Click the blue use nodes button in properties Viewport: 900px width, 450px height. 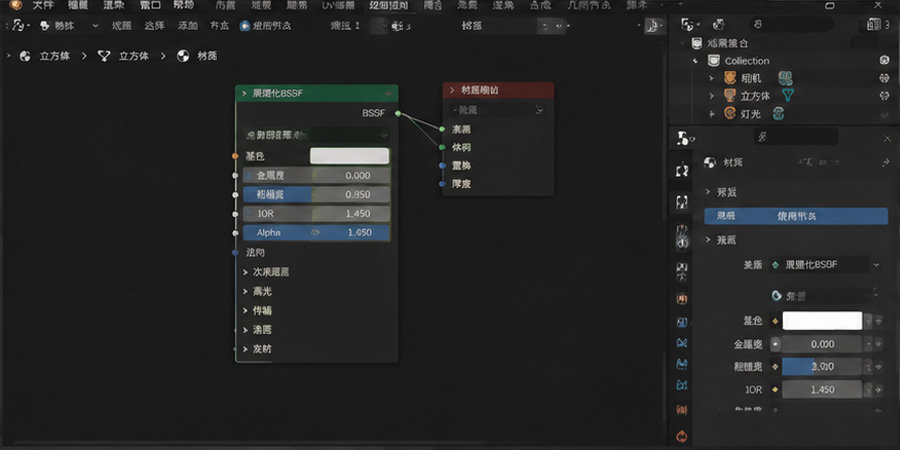(x=796, y=216)
